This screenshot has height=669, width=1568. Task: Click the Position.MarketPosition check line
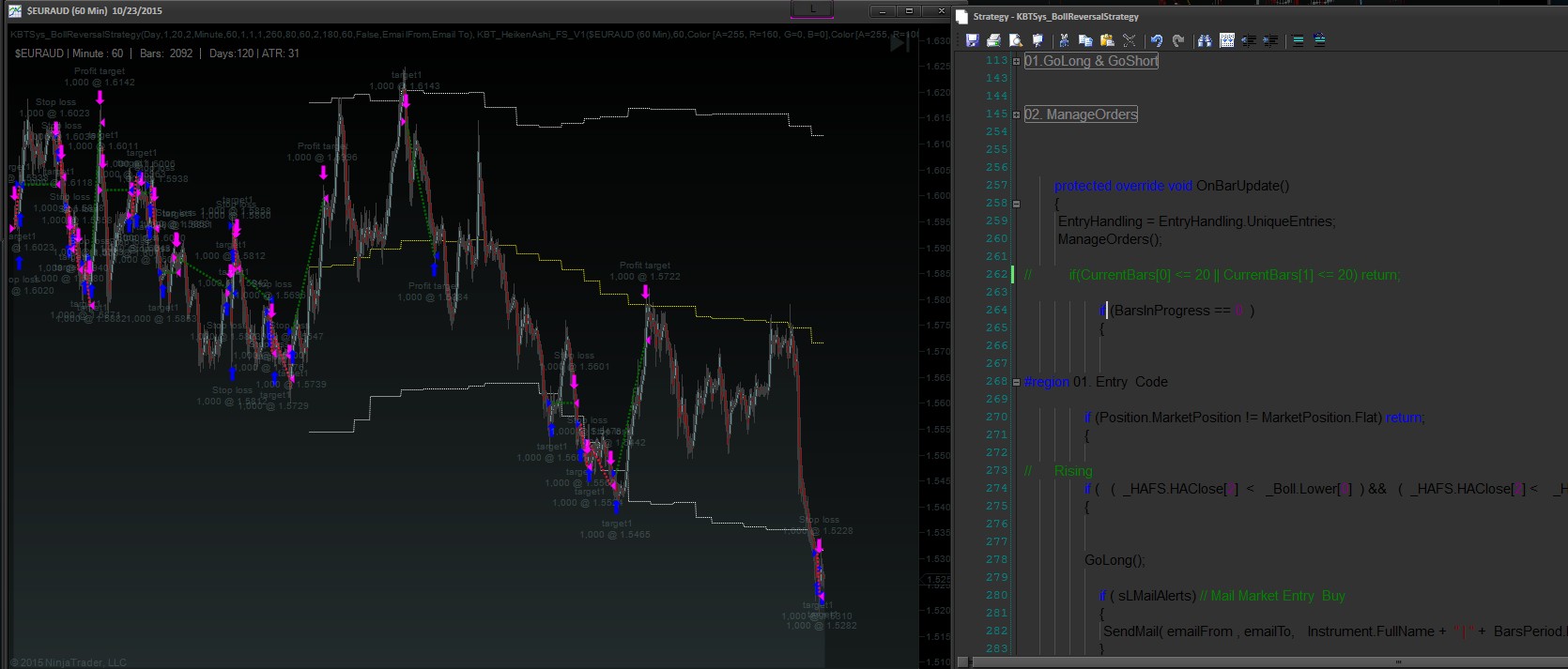(x=1254, y=418)
